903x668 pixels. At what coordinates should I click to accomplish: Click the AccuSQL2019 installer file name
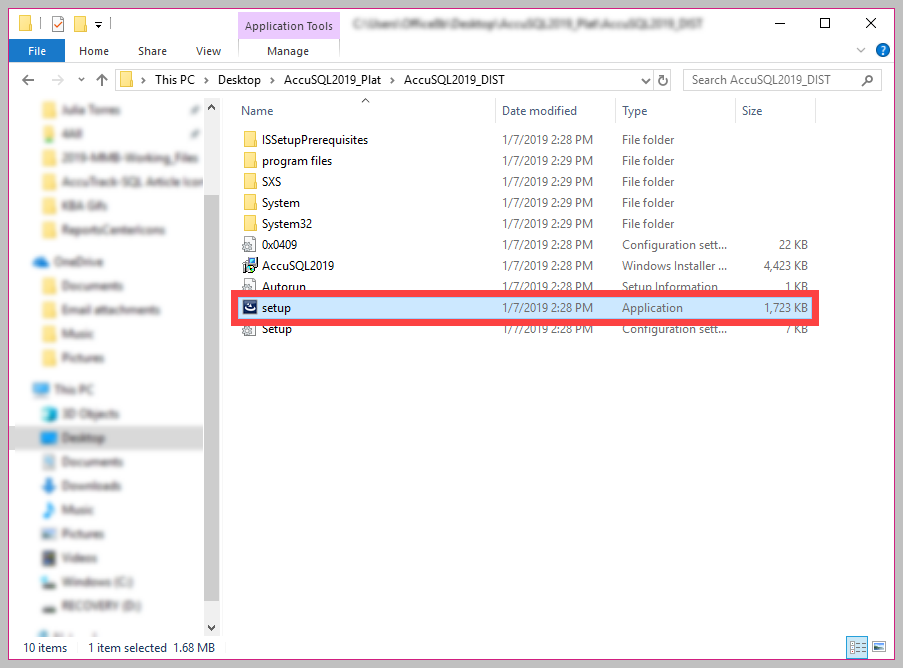298,266
